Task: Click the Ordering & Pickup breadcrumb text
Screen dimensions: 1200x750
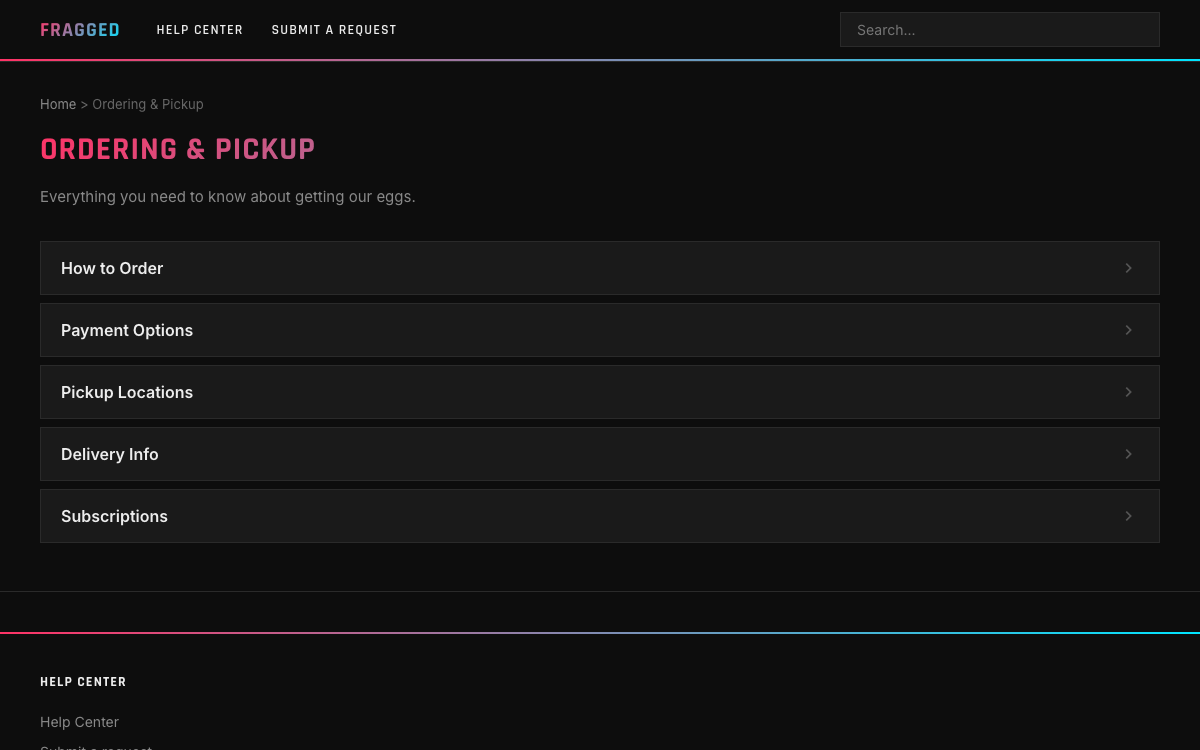Action: pyautogui.click(x=148, y=104)
